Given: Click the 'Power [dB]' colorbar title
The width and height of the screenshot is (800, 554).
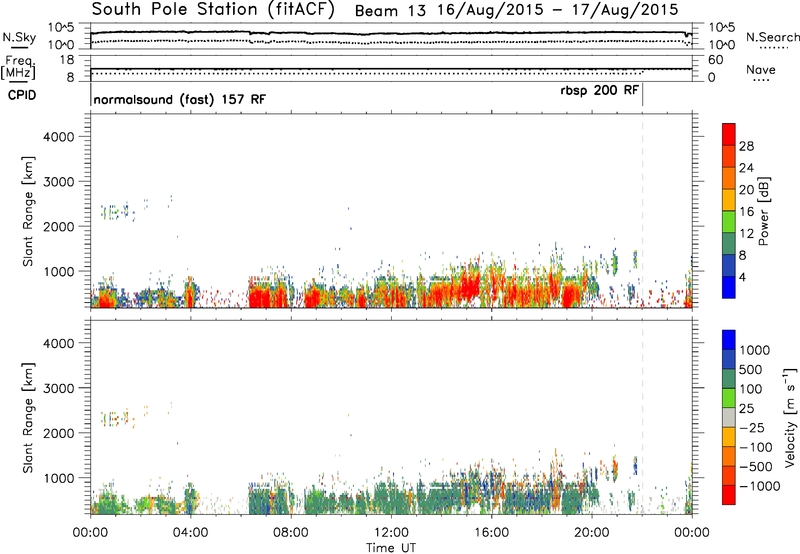Looking at the screenshot, I should [763, 211].
